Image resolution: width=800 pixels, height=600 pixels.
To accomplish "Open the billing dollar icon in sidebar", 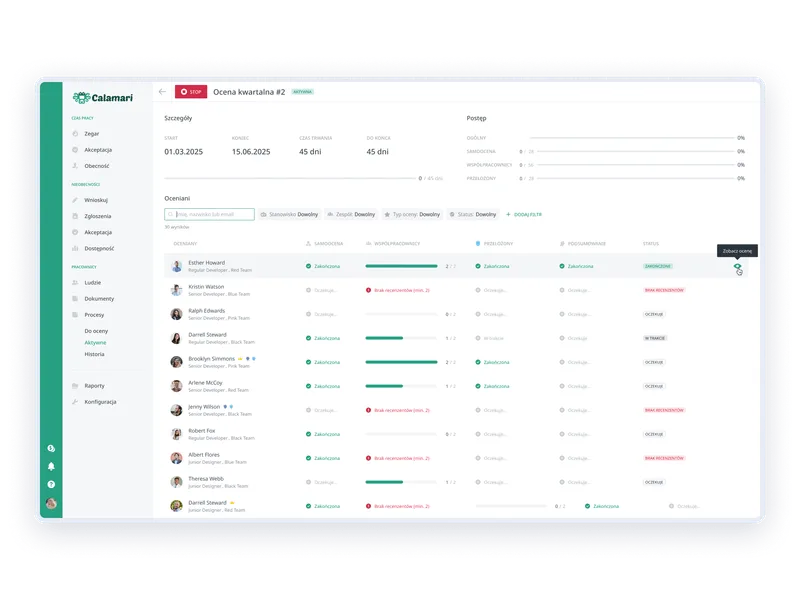I will (x=51, y=449).
